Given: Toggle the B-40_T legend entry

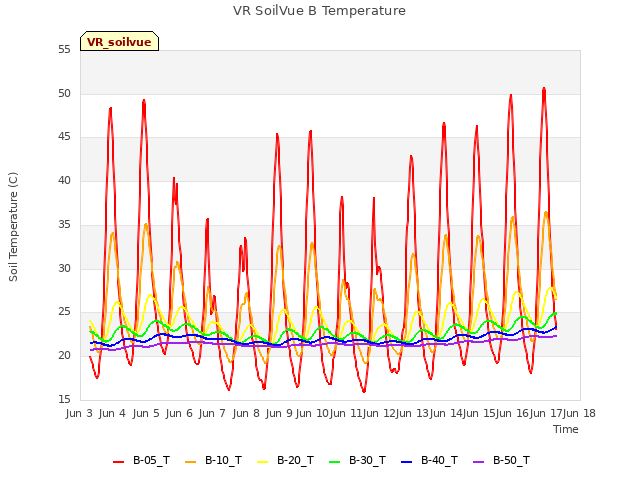Looking at the screenshot, I should click(x=429, y=461).
